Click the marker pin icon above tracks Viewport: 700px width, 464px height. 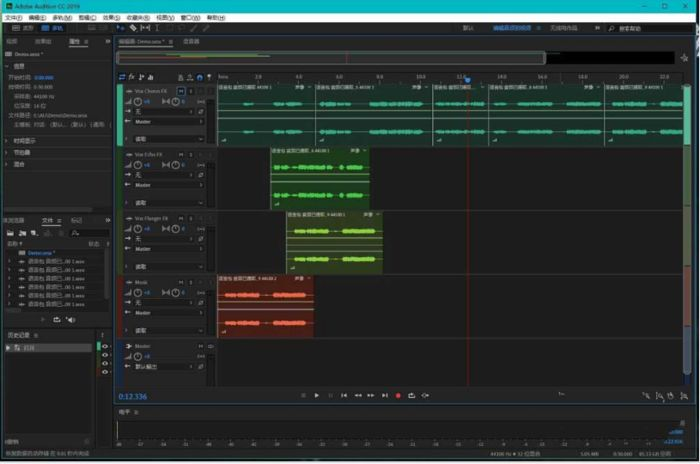click(209, 78)
